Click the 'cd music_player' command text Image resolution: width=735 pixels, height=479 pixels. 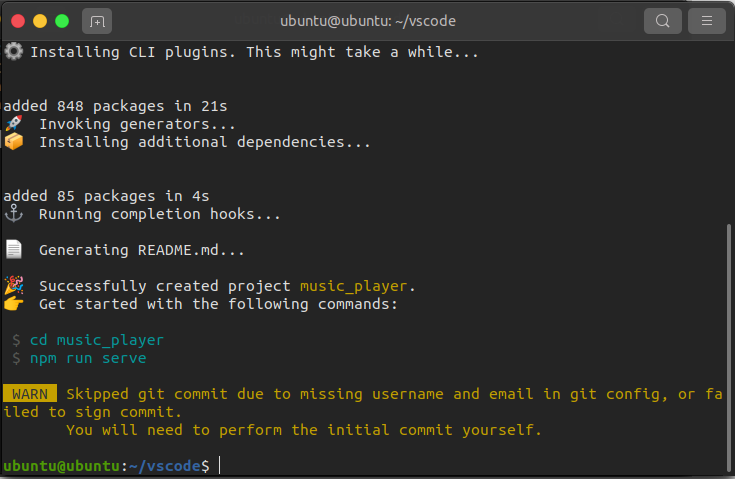coord(96,340)
